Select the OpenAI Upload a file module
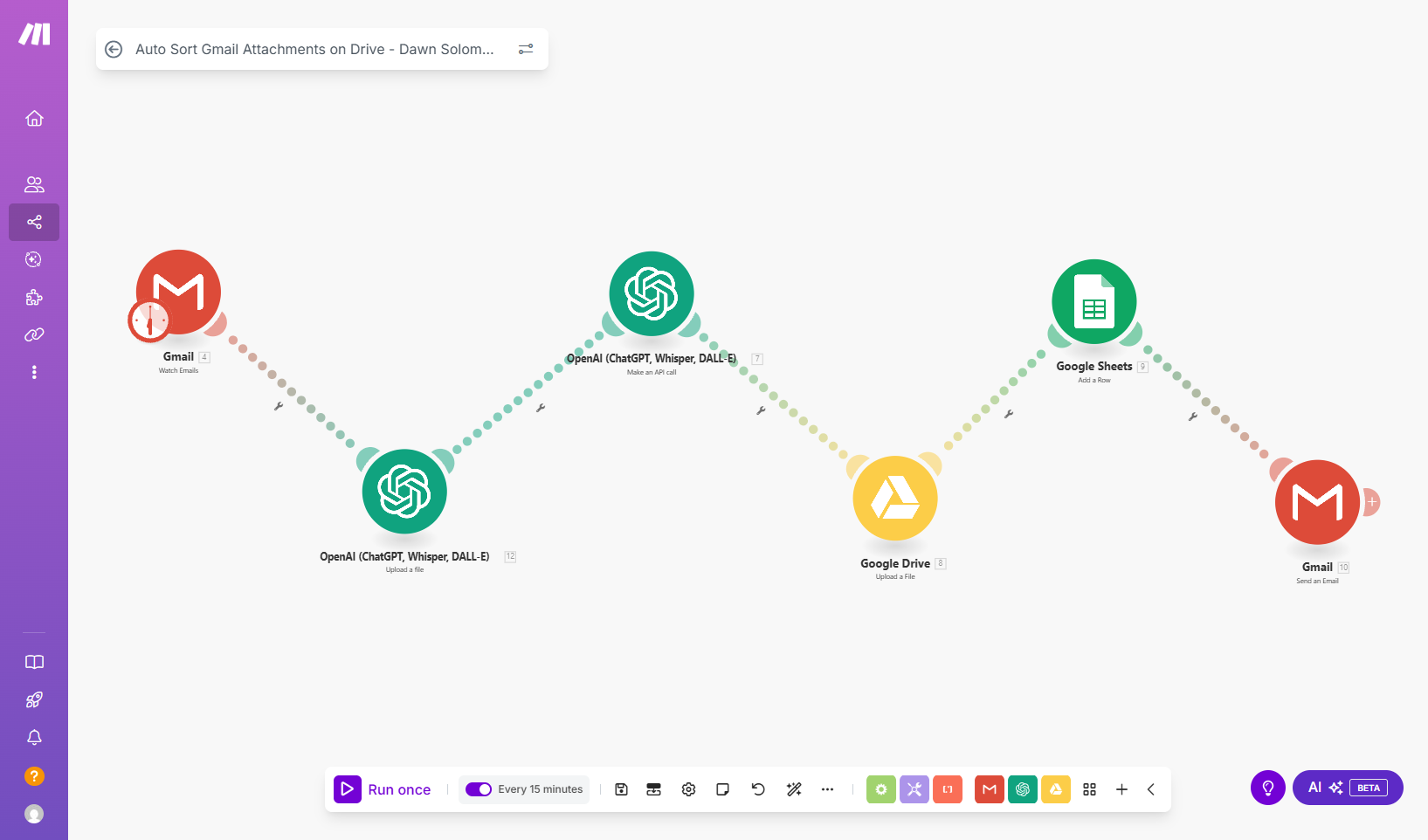Image resolution: width=1428 pixels, height=840 pixels. (x=404, y=492)
